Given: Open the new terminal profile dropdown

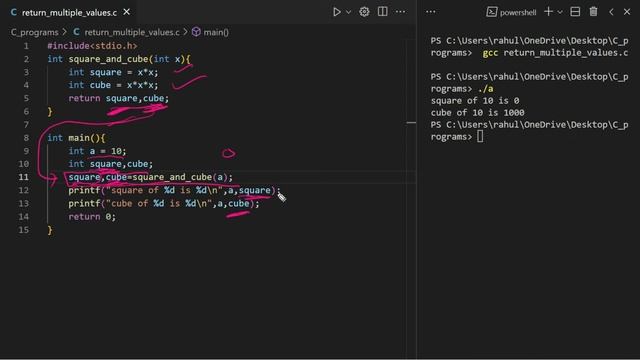Looking at the screenshot, I should [560, 12].
